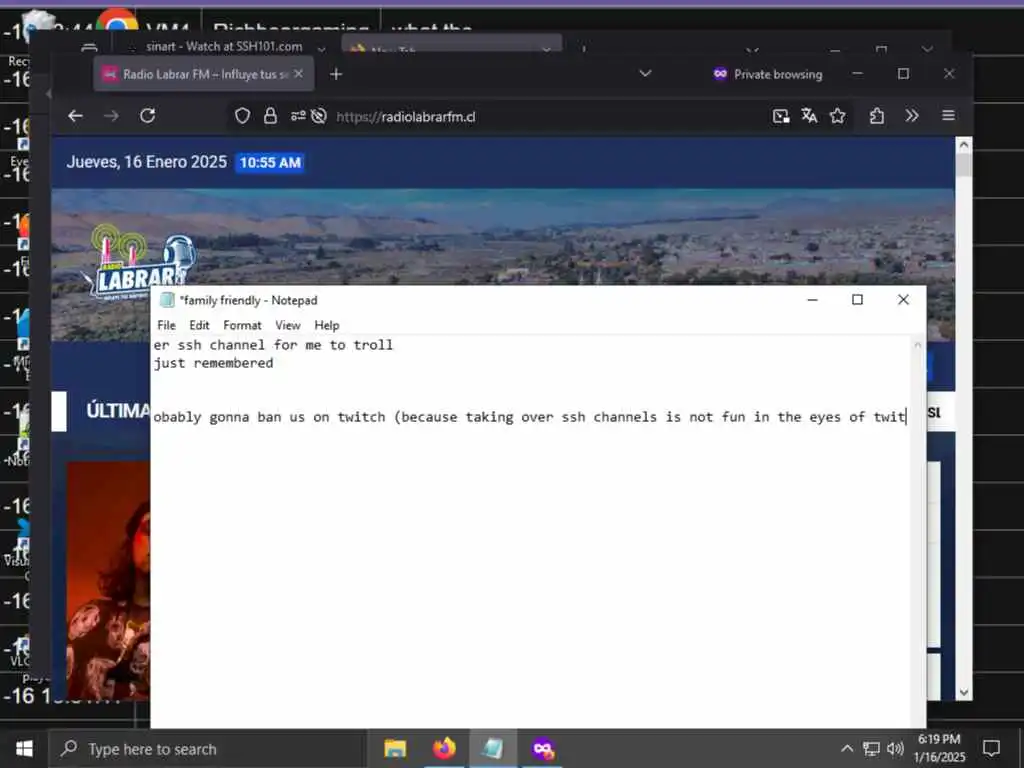The image size is (1024, 768).
Task: Click the Private browsing indicator
Action: click(x=768, y=74)
